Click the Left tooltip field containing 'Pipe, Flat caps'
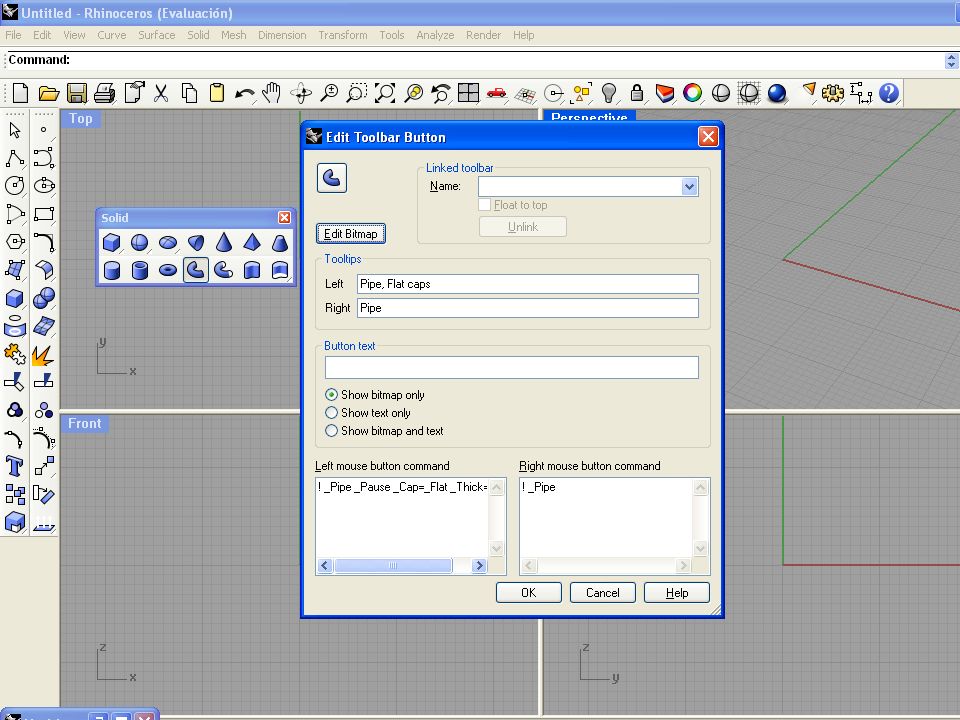The height and width of the screenshot is (720, 960). (x=528, y=284)
